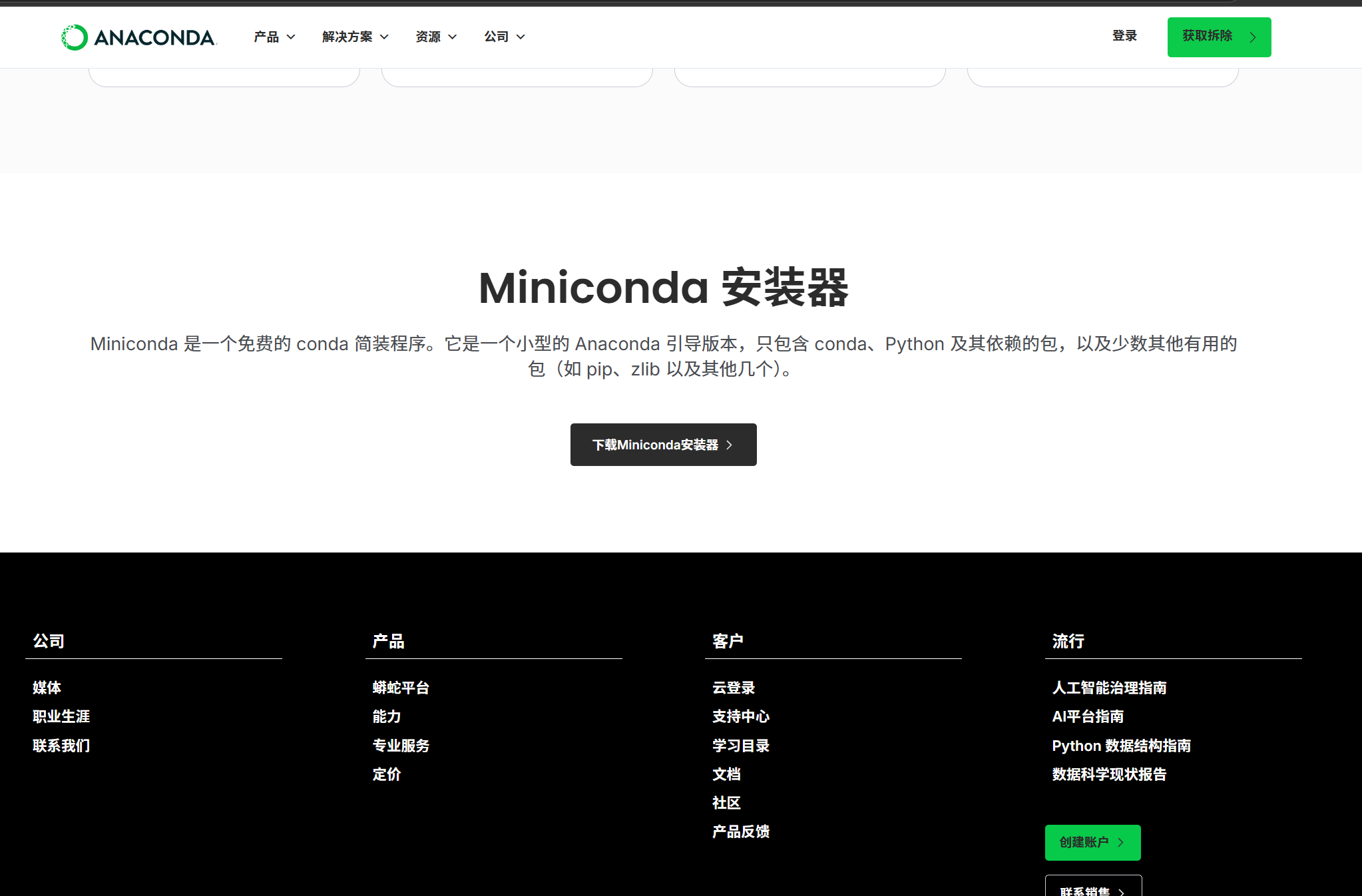Open 蟒蛇平台 product link
The height and width of the screenshot is (896, 1362).
pos(401,688)
